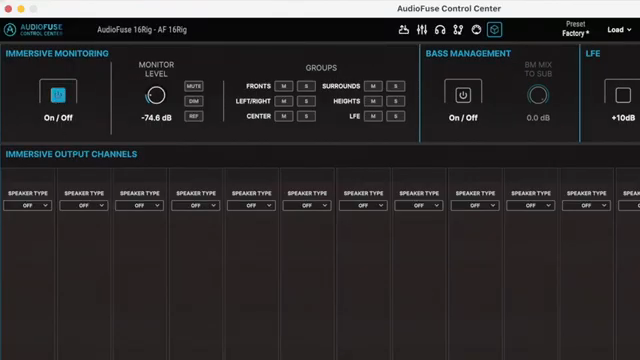Image resolution: width=640 pixels, height=360 pixels.
Task: Click the AudioFuse Control Center window title
Action: [x=449, y=9]
